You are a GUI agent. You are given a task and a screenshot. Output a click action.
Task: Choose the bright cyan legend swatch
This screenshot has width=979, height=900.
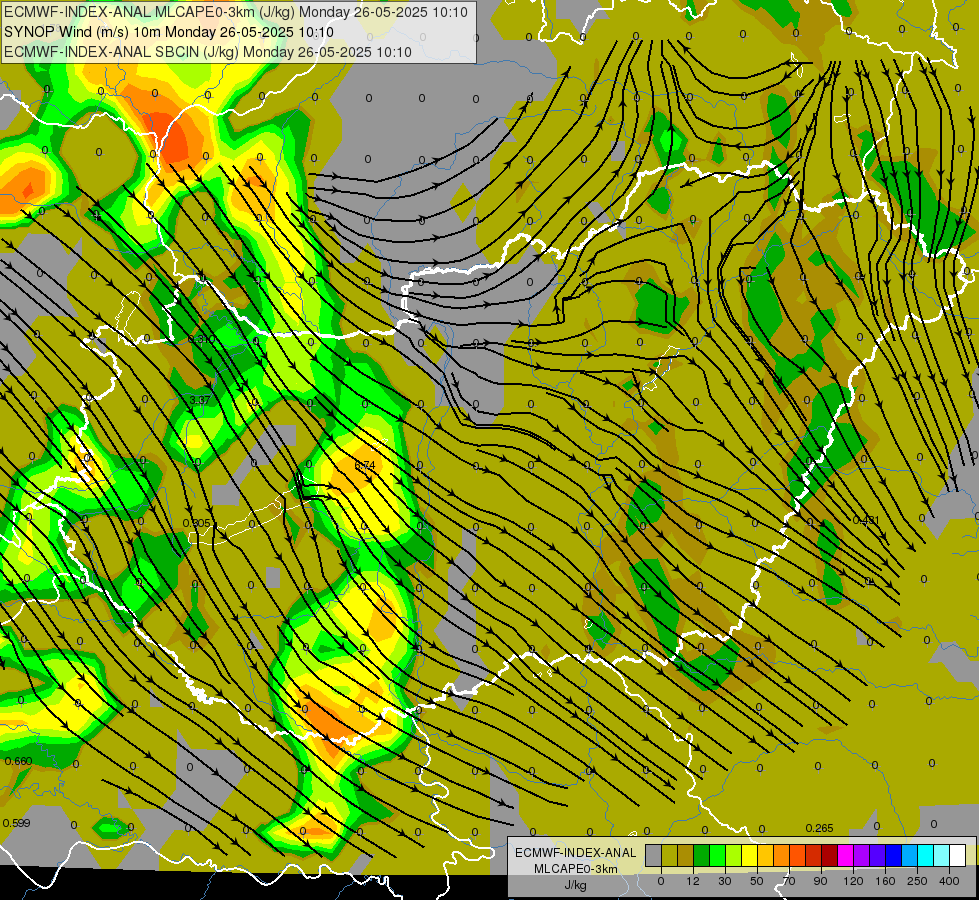[925, 856]
